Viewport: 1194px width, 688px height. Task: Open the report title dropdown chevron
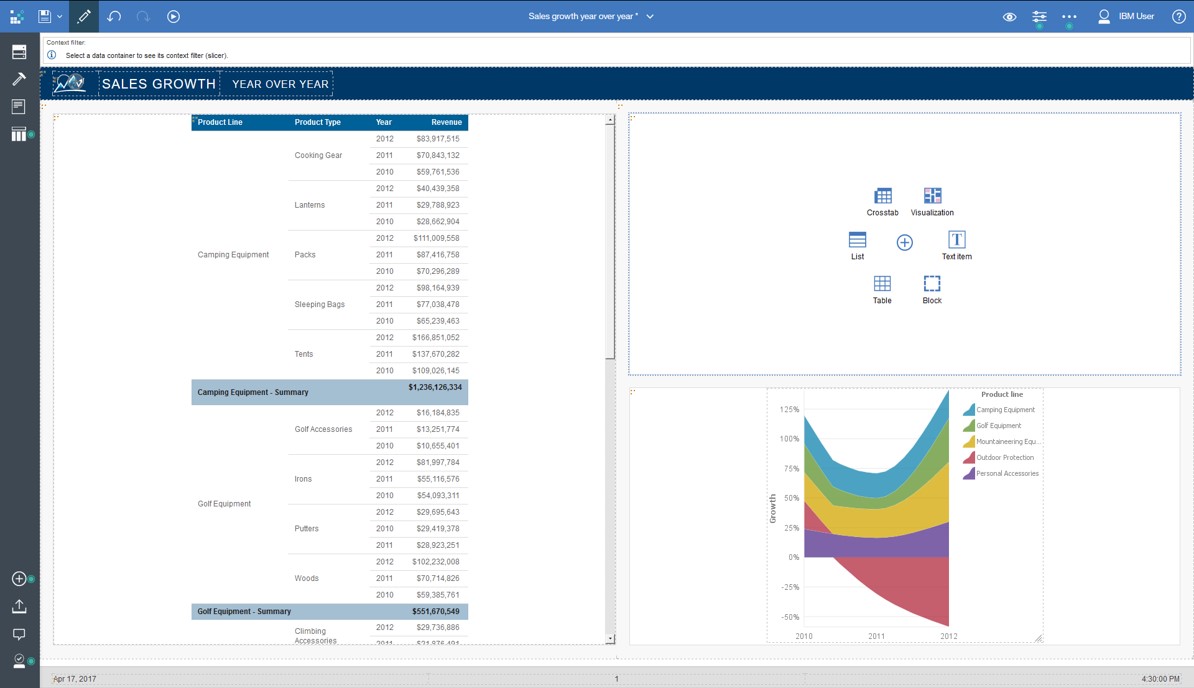pyautogui.click(x=650, y=17)
